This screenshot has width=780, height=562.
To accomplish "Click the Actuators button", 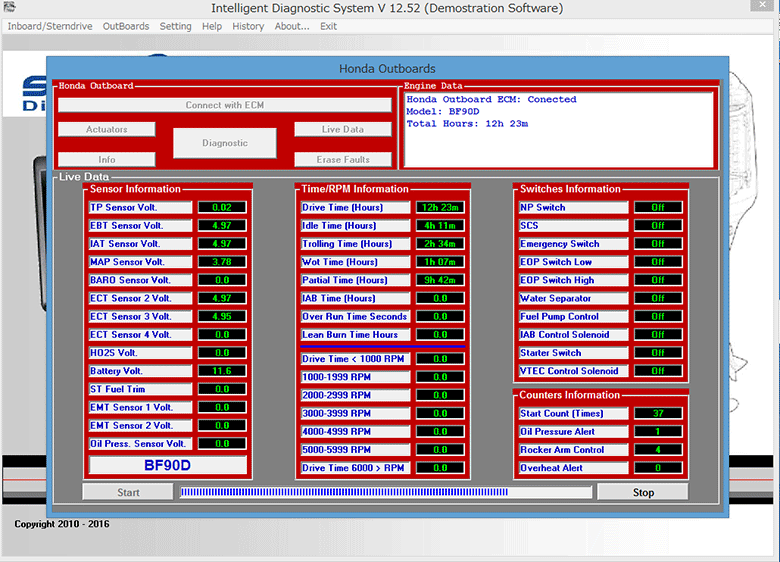I will click(106, 129).
